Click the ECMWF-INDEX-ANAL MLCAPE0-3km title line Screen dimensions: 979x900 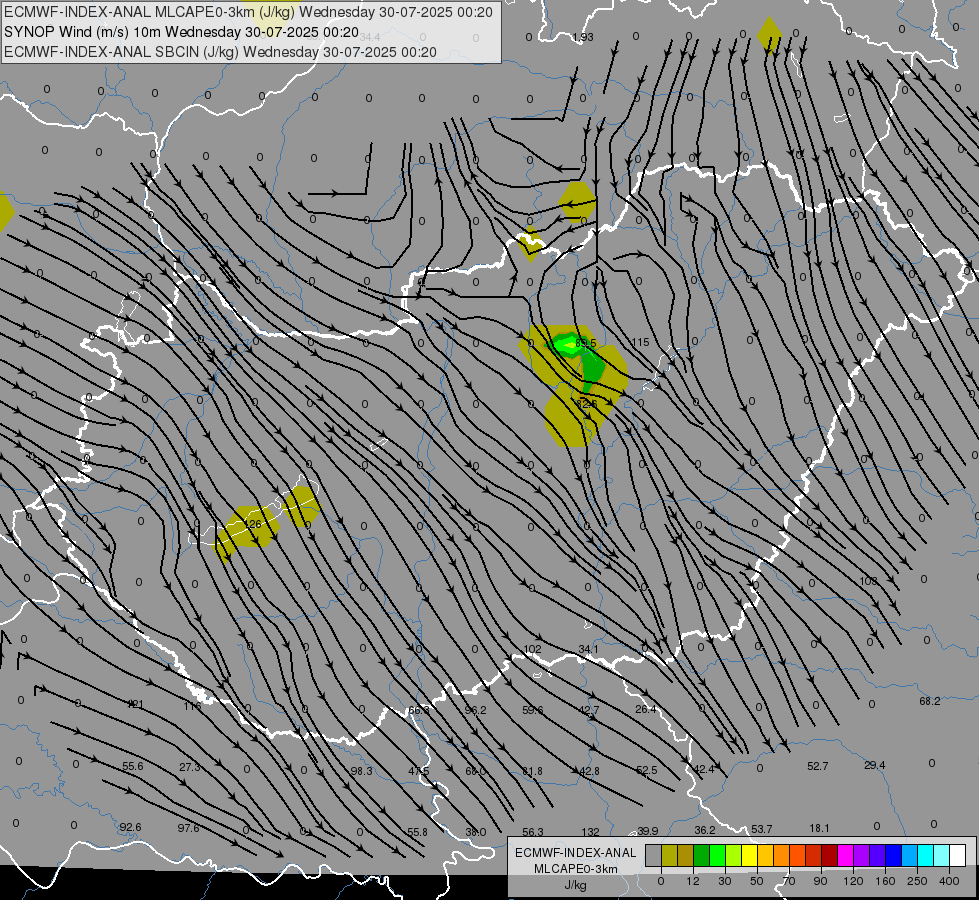(x=248, y=12)
